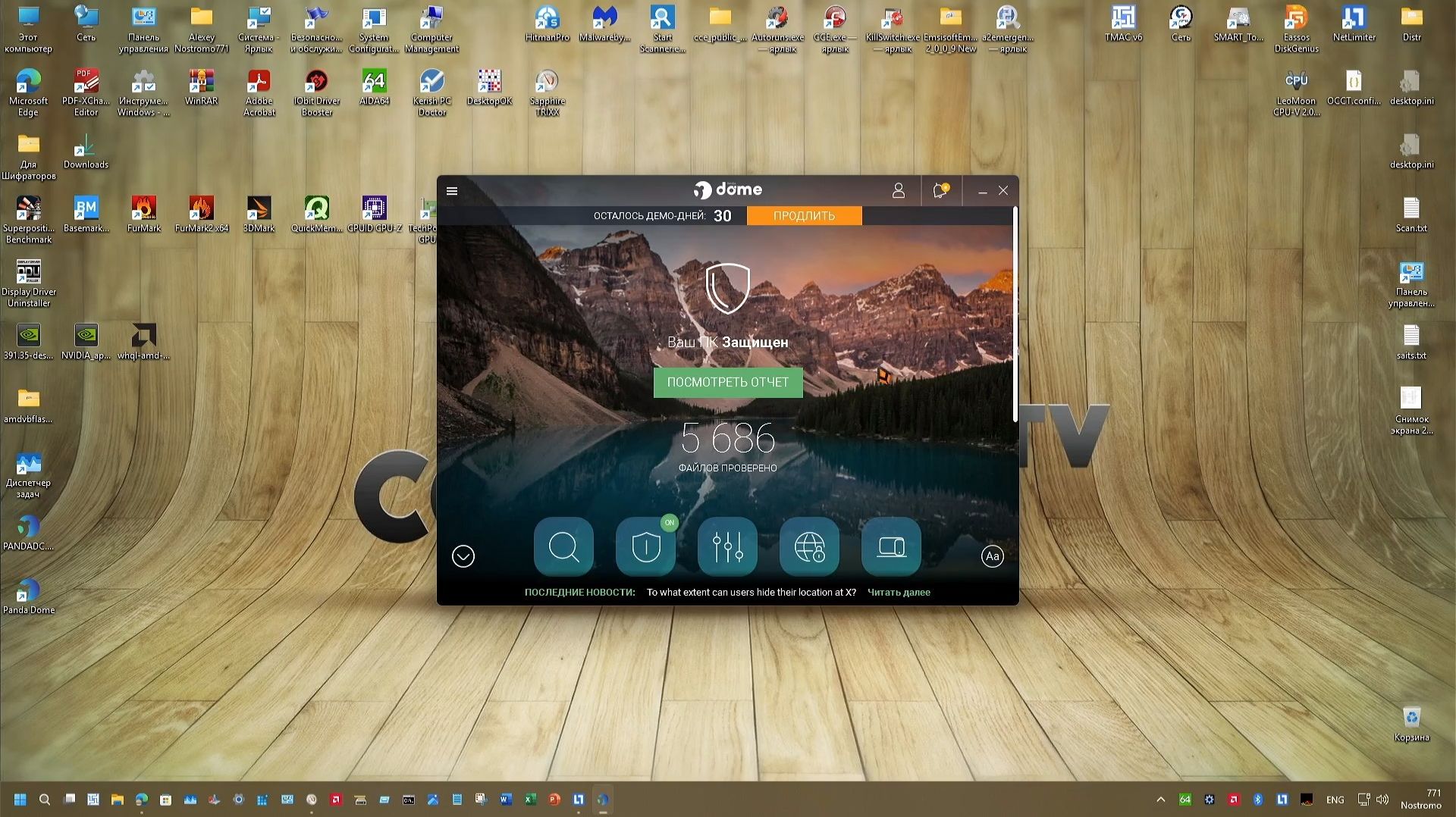This screenshot has height=817, width=1456.
Task: Click the 5 686 files scanned counter
Action: point(728,438)
